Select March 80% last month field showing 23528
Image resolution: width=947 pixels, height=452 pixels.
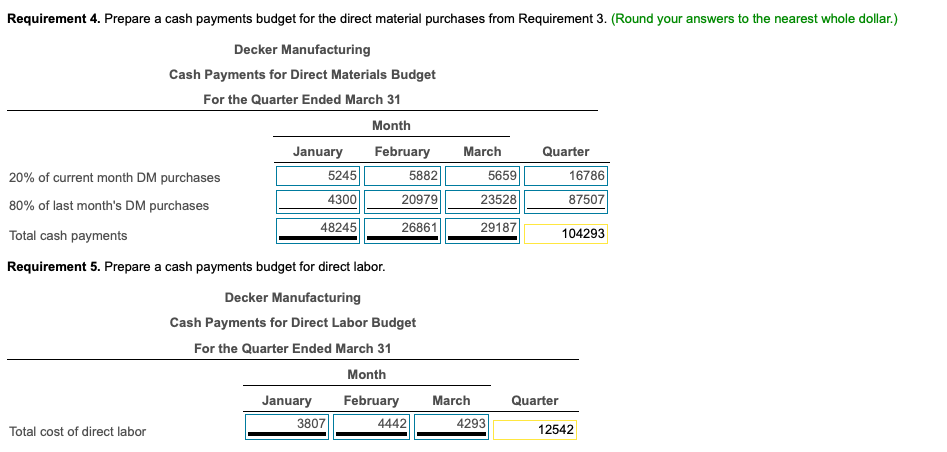483,202
